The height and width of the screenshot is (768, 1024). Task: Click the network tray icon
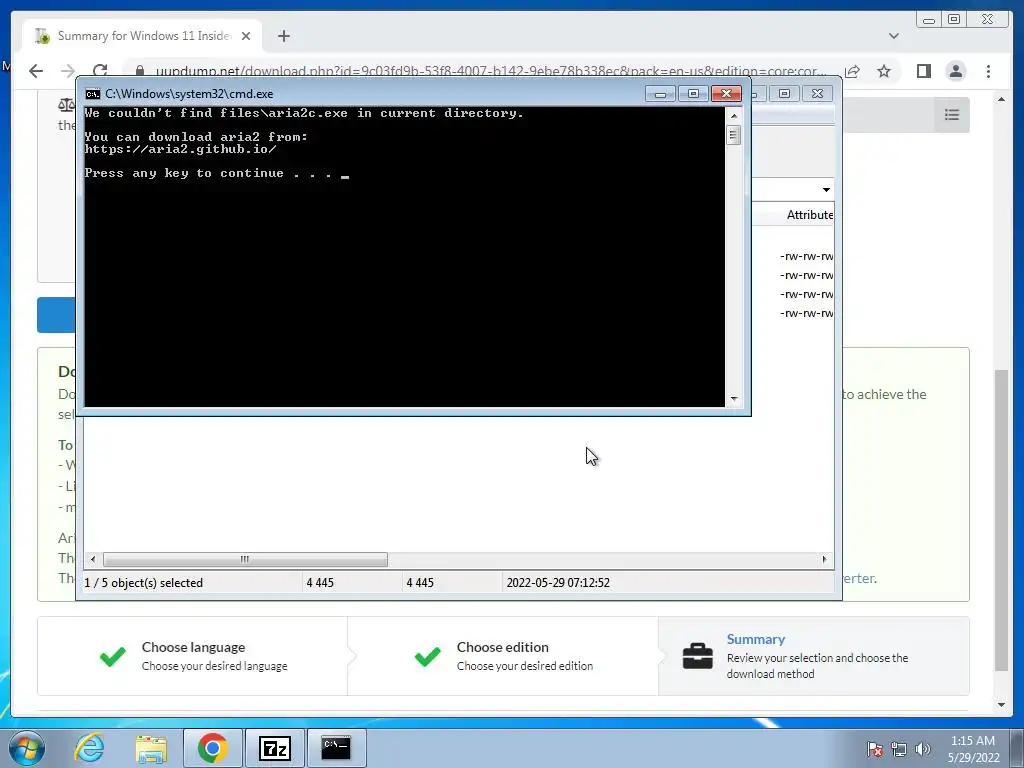(899, 749)
